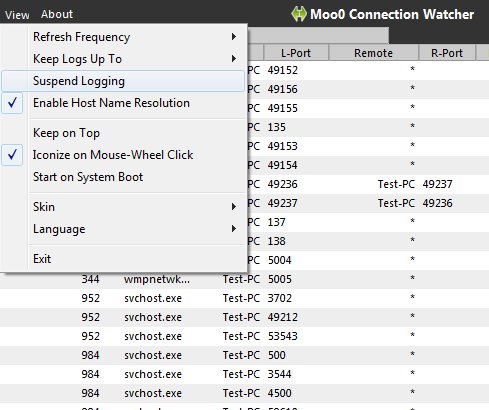Select svchost.exe in the port 500 row
Viewport: 489px width, 410px height.
[x=153, y=355]
